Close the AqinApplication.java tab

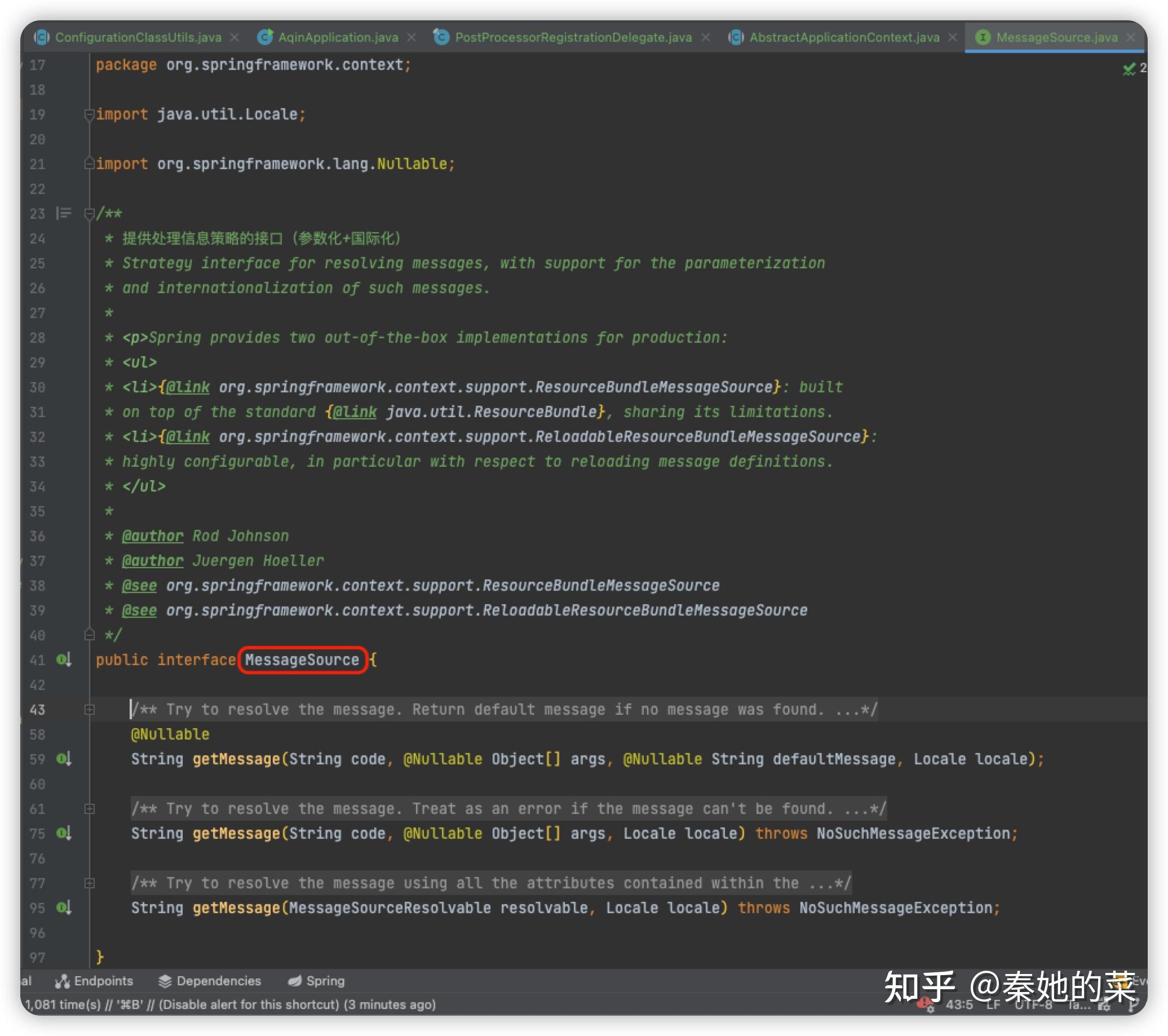tap(412, 38)
